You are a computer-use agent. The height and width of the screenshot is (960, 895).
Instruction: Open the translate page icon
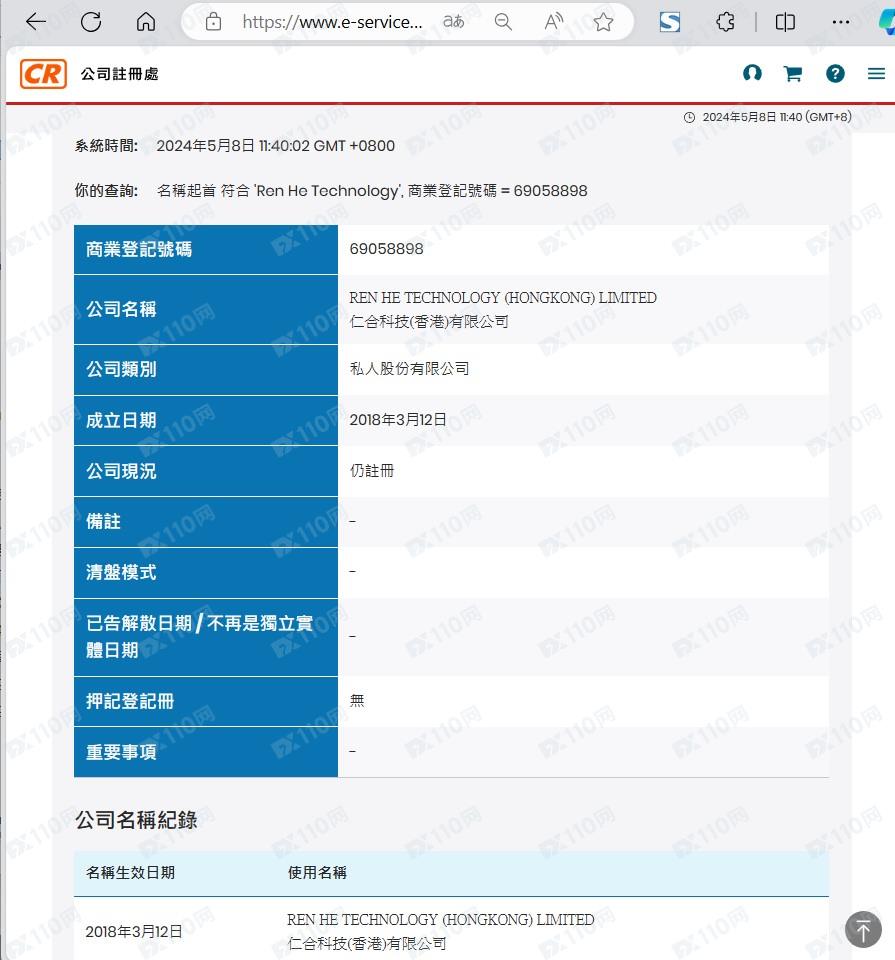coord(453,22)
